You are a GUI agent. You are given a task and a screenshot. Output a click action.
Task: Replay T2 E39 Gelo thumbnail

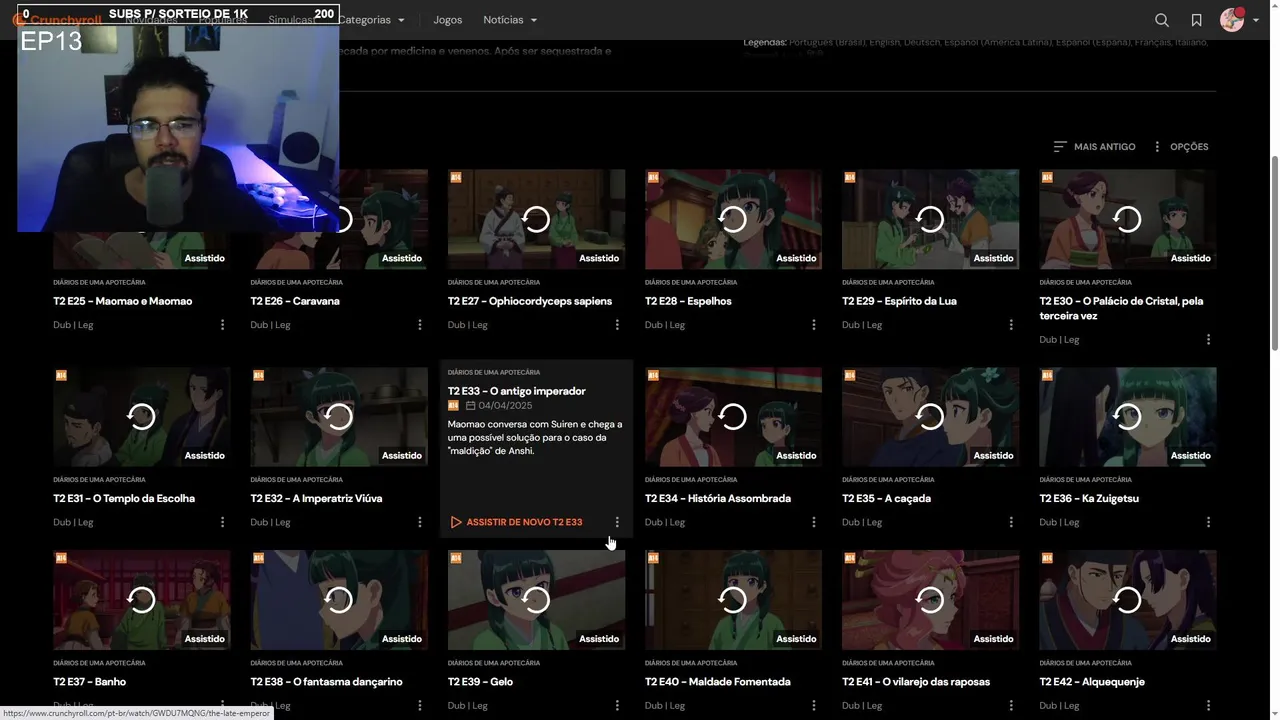pyautogui.click(x=536, y=599)
